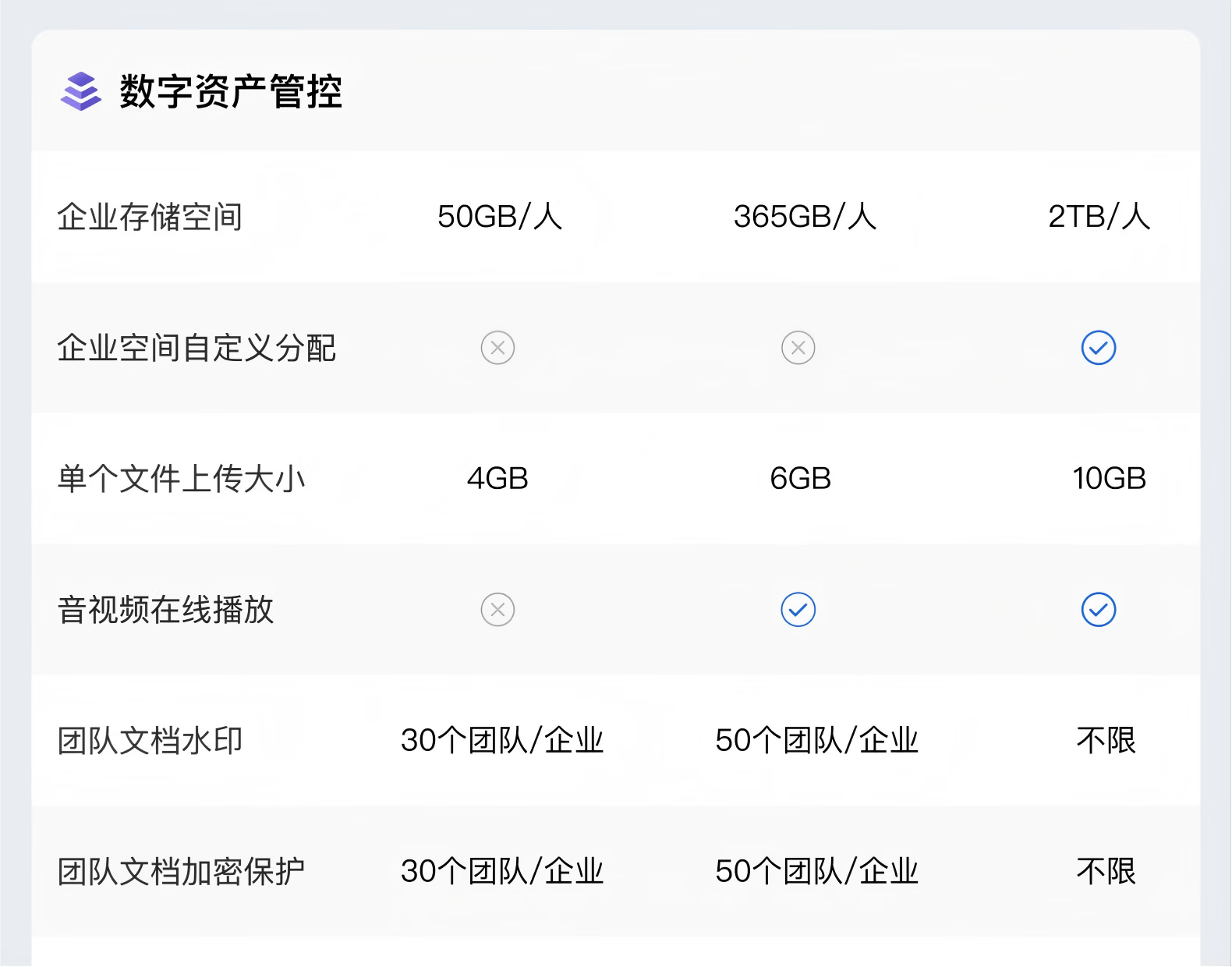Click the 4GB upload size value
This screenshot has width=1232, height=967.
[497, 479]
